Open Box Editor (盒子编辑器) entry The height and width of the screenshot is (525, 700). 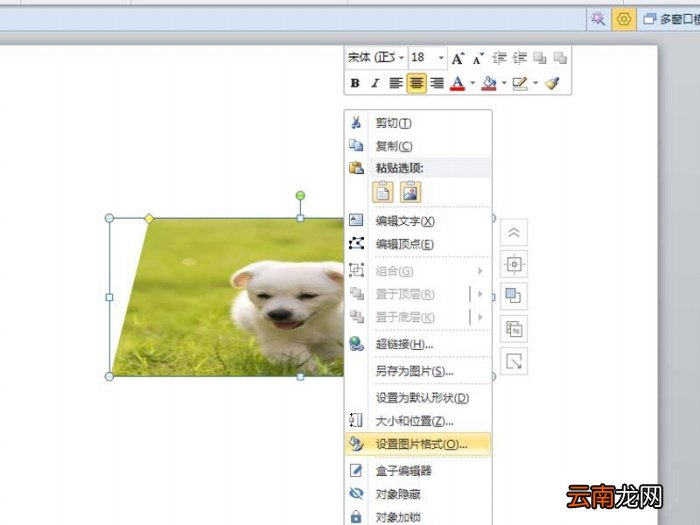pyautogui.click(x=418, y=471)
